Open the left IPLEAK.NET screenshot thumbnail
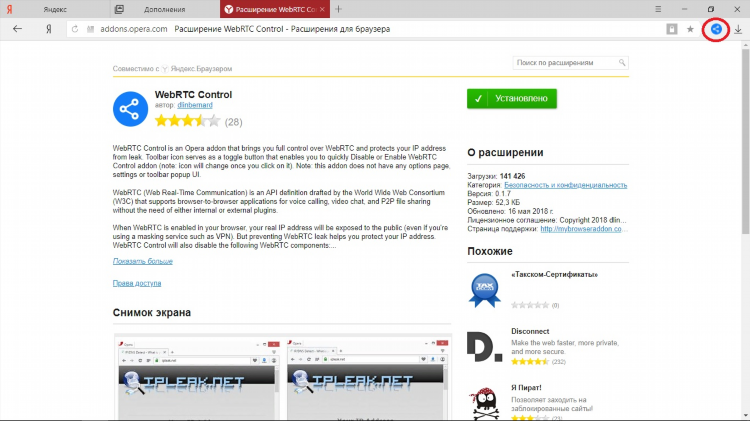Image resolution: width=750 pixels, height=421 pixels. [x=198, y=378]
